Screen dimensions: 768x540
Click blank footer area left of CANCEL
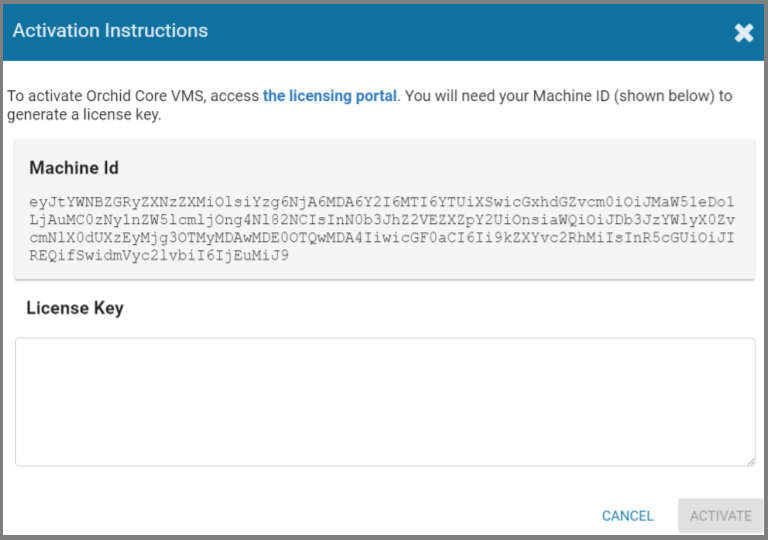coord(300,516)
